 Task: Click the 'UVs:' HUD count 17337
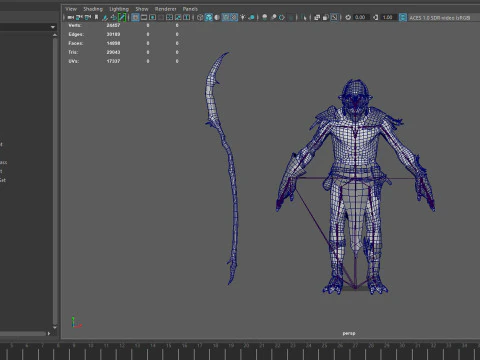113,61
